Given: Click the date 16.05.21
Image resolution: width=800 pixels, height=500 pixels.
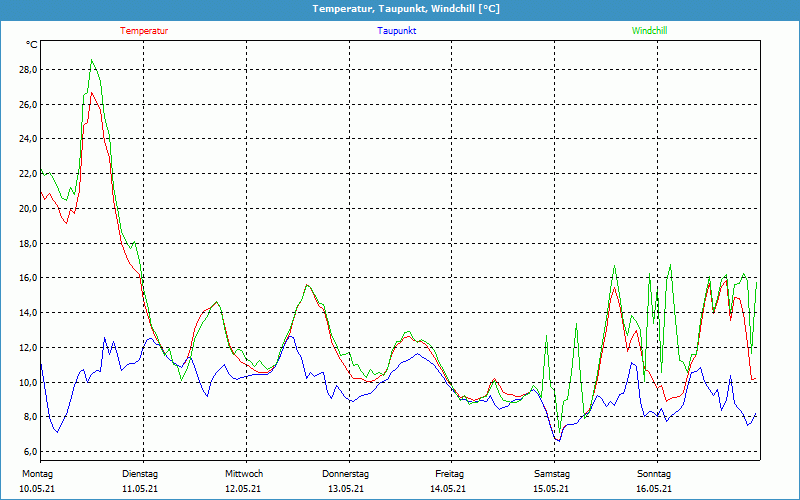Looking at the screenshot, I should (654, 489).
